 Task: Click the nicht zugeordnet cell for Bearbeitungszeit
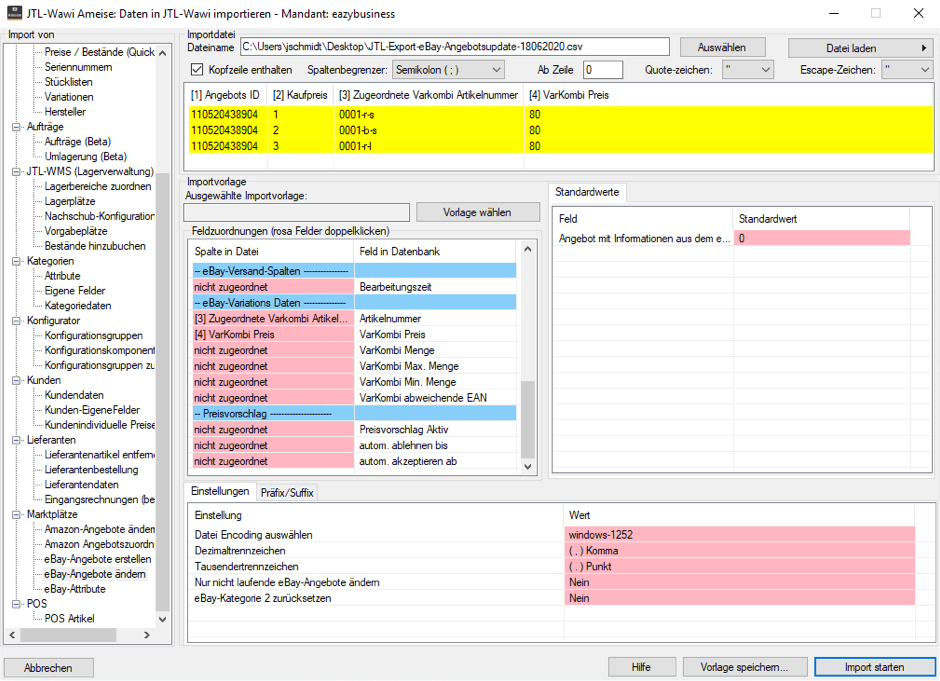click(x=273, y=287)
